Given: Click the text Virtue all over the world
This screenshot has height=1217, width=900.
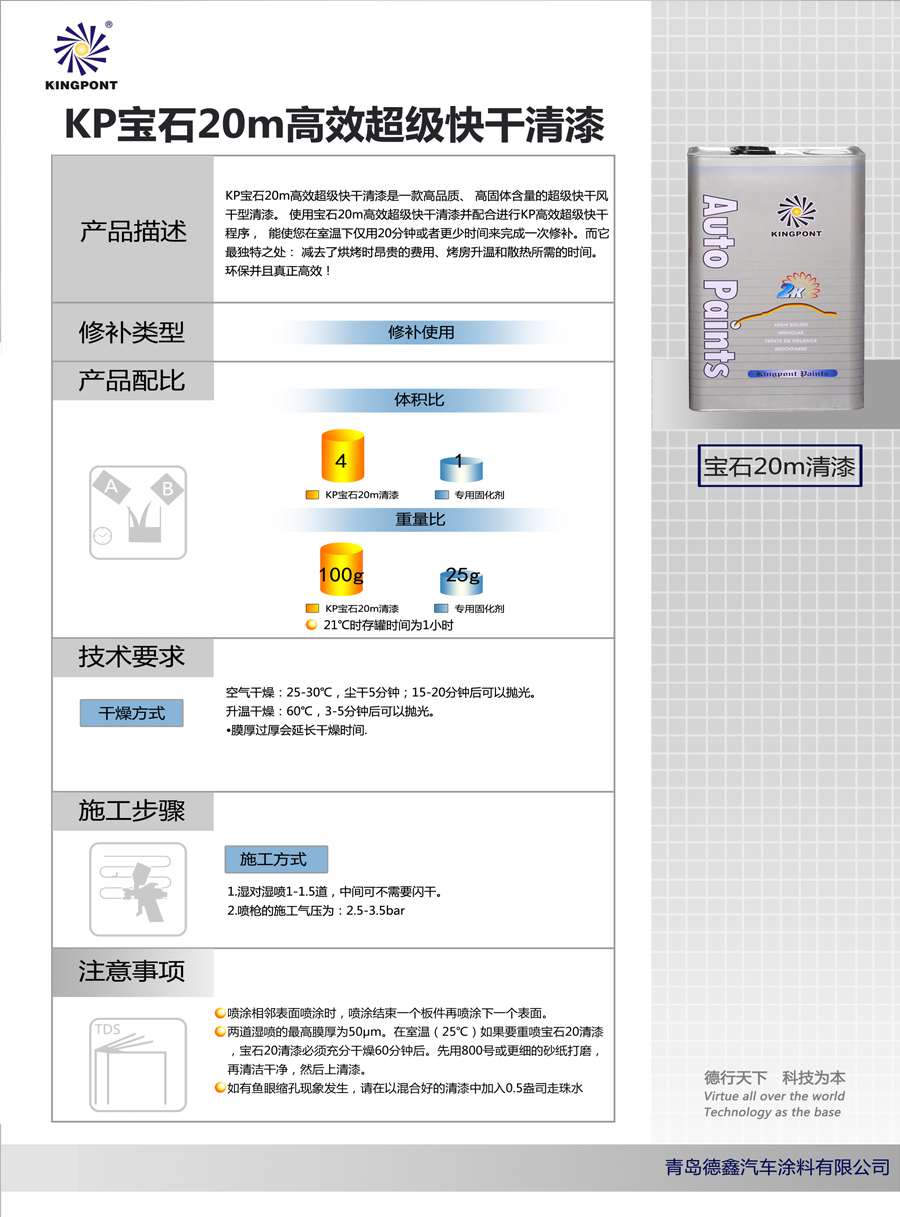Looking at the screenshot, I should 773,1096.
